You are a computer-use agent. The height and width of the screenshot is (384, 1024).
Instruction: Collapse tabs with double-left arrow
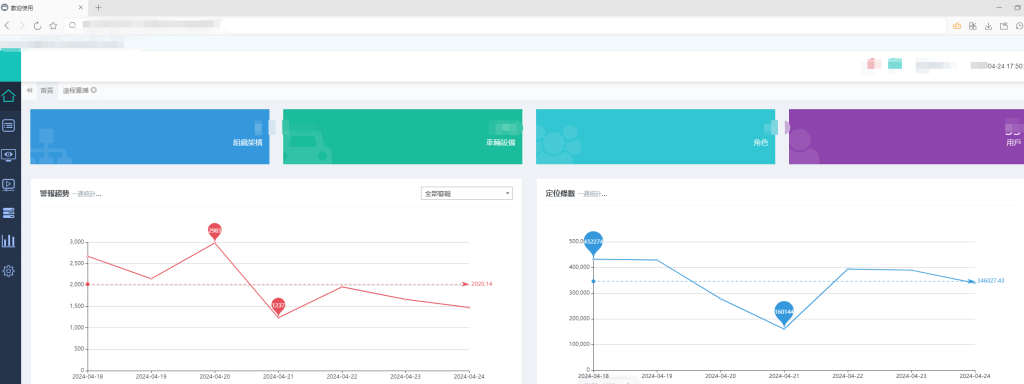(x=29, y=90)
